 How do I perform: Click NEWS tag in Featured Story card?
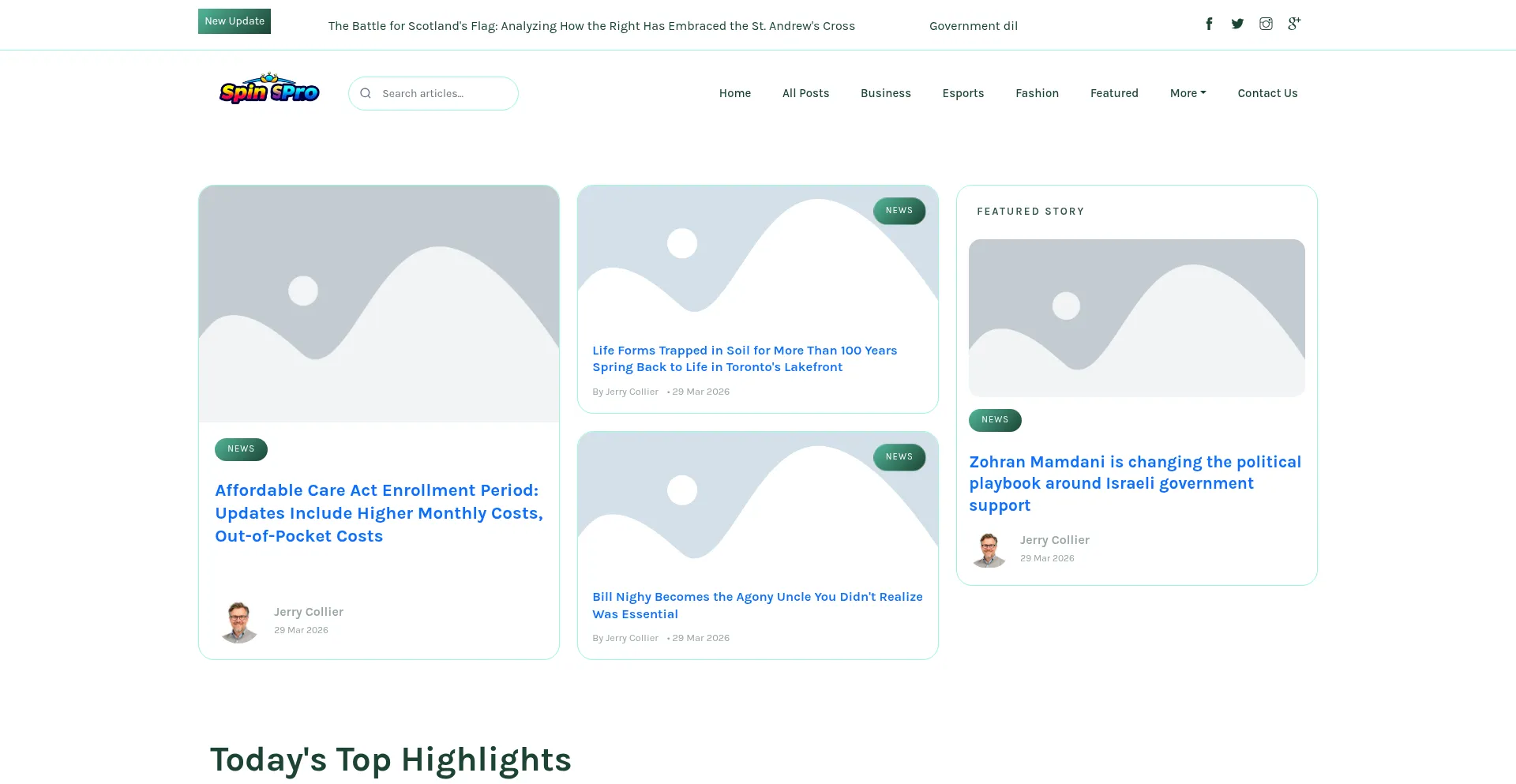[995, 420]
